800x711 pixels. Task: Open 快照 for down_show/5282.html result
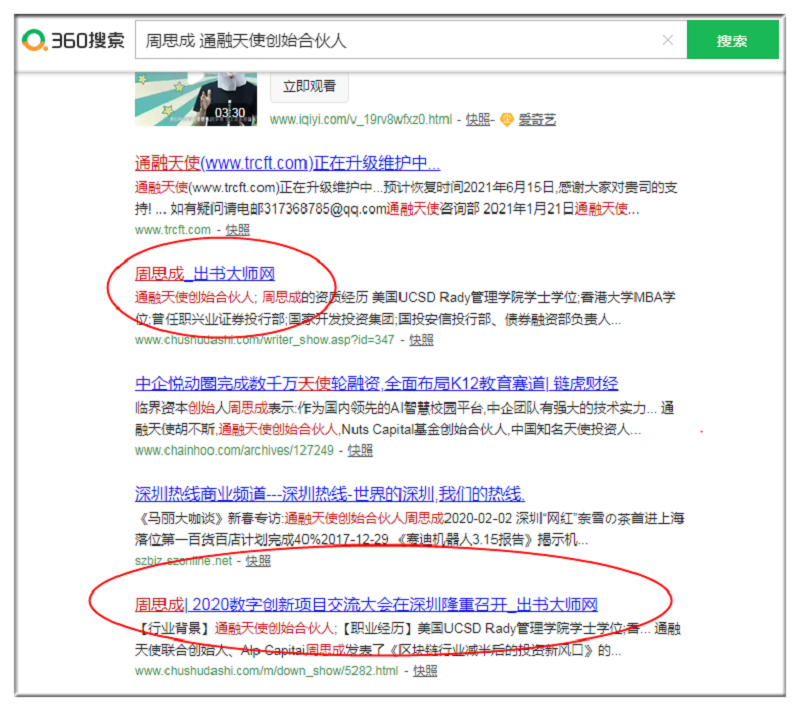pyautogui.click(x=425, y=670)
